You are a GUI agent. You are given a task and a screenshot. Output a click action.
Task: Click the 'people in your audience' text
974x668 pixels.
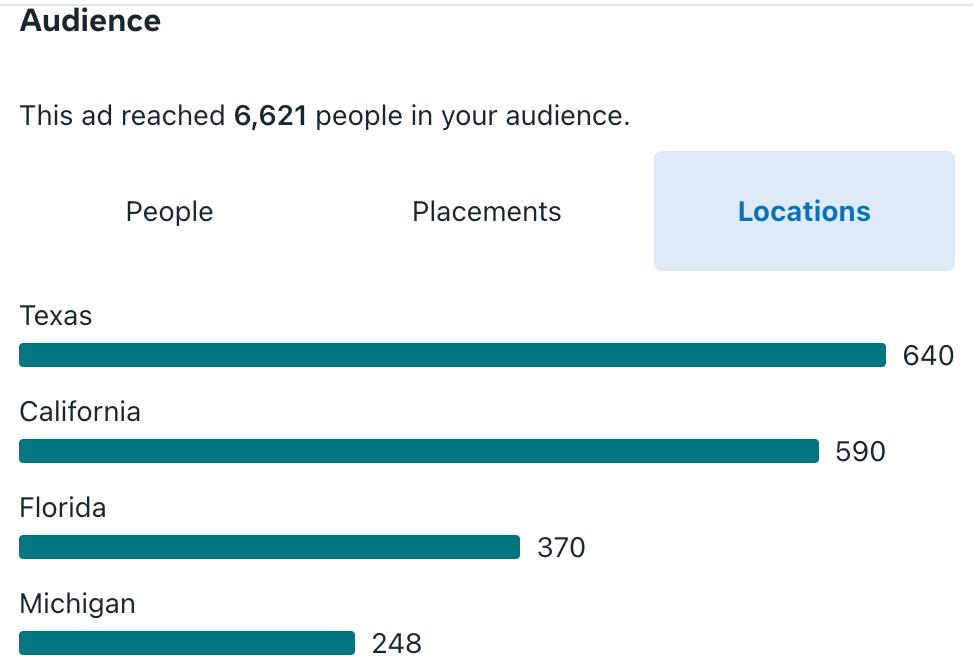473,116
